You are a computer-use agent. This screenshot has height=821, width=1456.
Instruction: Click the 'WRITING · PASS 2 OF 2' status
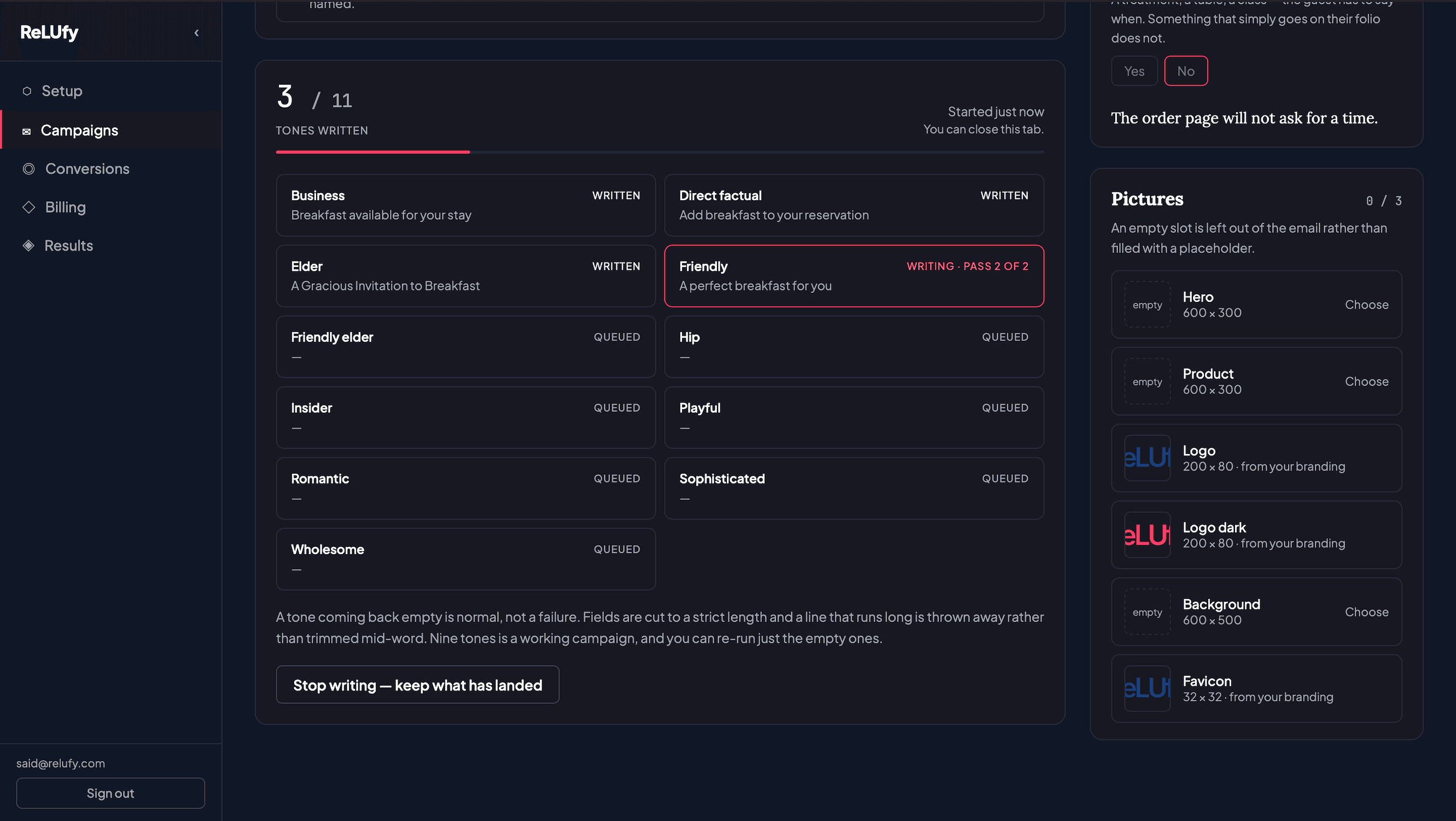click(x=968, y=266)
